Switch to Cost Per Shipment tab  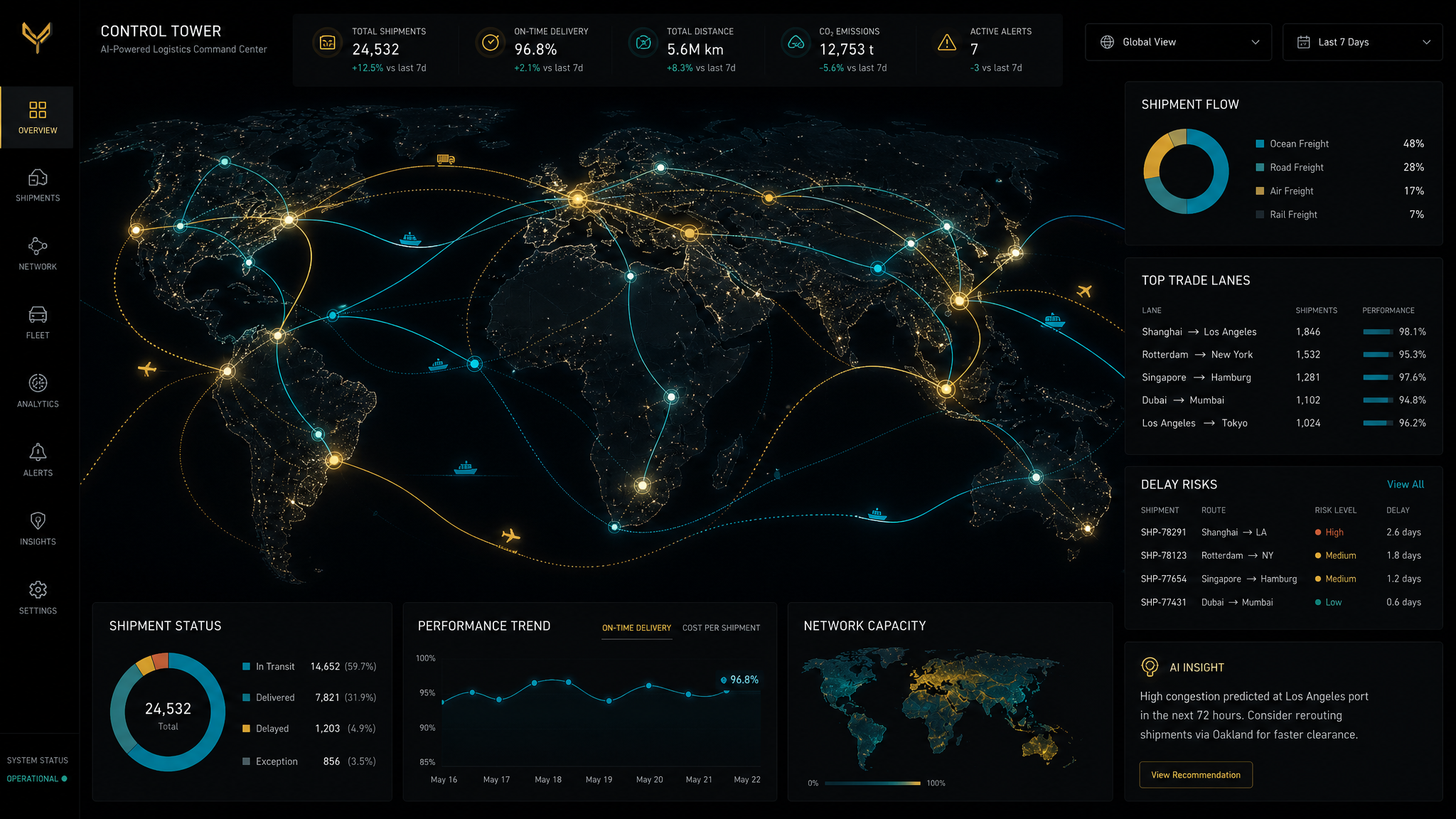click(721, 628)
